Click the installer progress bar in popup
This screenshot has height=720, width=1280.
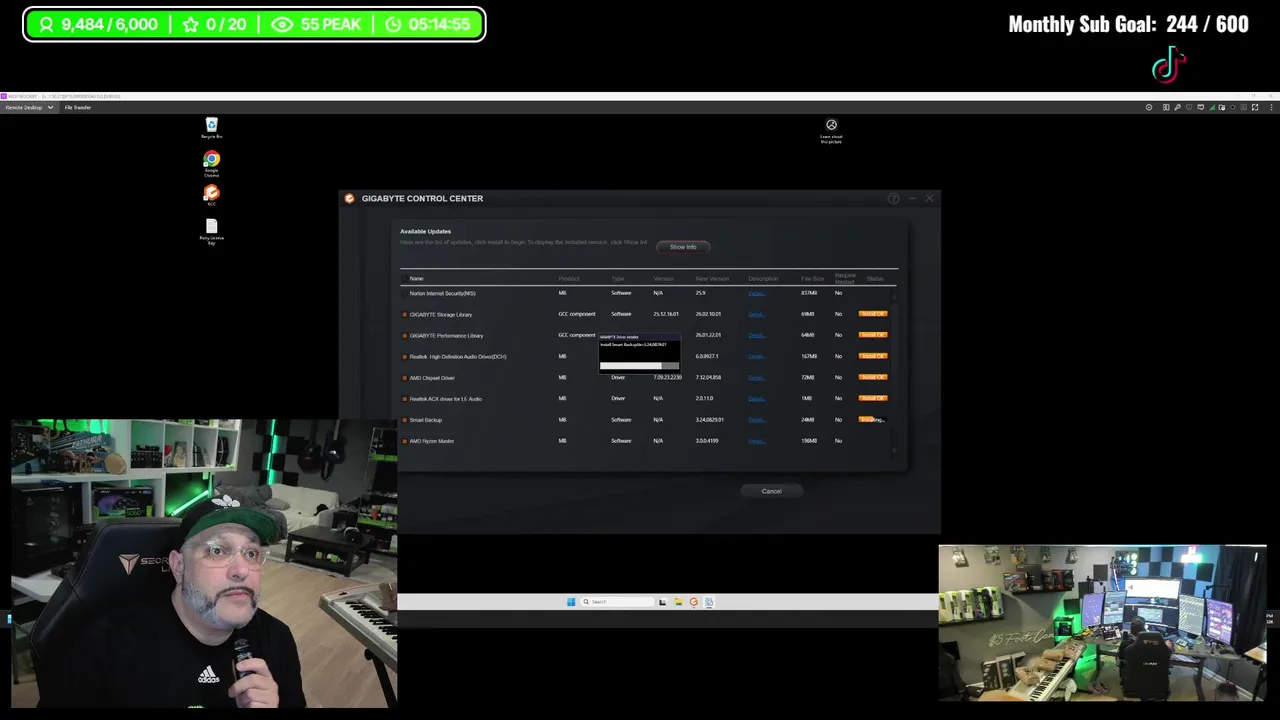click(639, 366)
